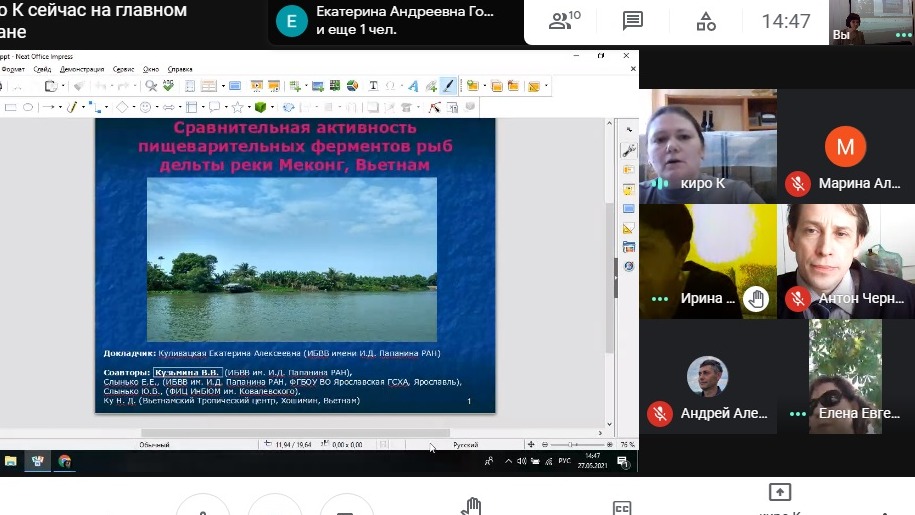915x515 pixels.
Task: Open basic shapes dropdown beside diamond
Action: 134,107
